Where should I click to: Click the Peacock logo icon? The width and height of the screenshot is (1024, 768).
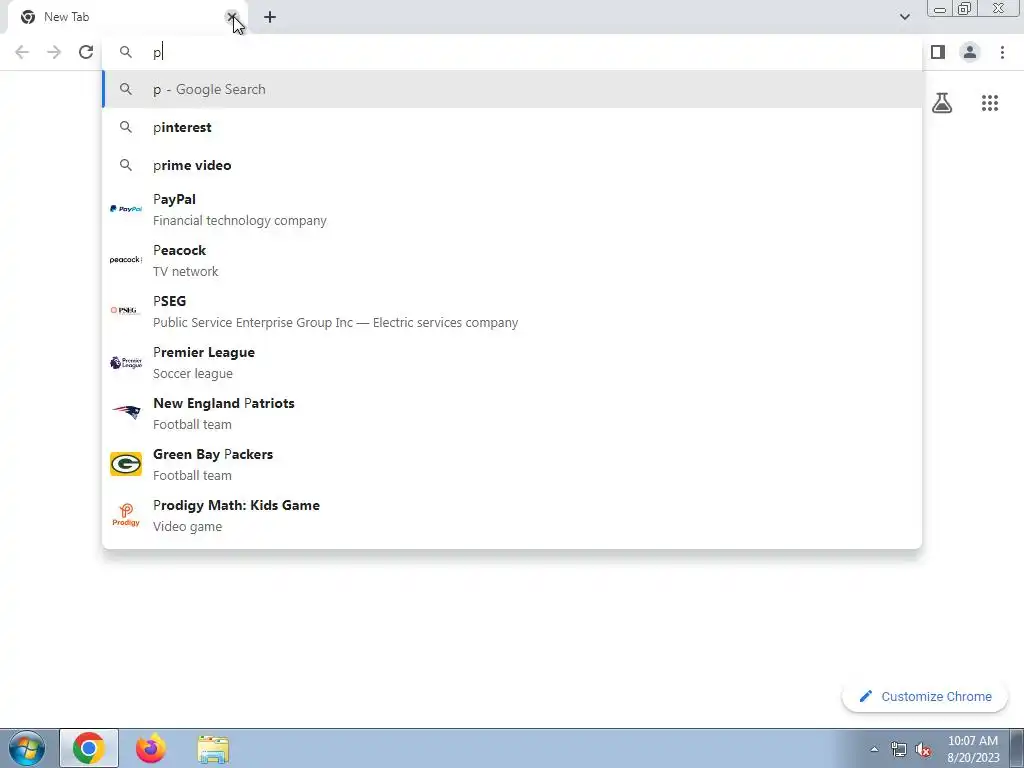point(126,260)
